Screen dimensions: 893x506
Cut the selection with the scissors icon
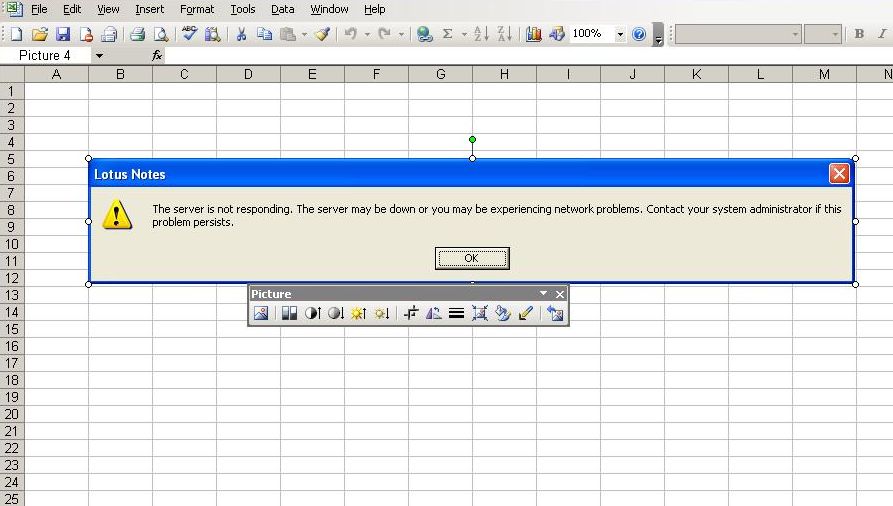(241, 34)
